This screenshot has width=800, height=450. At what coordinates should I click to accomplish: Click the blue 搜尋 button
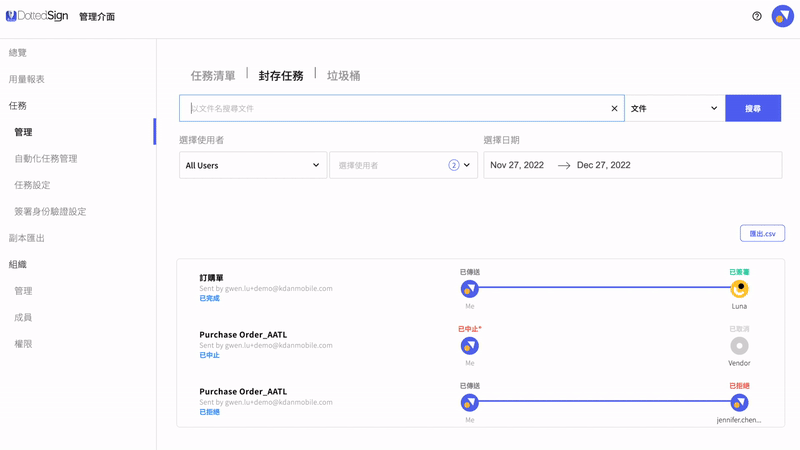[753, 108]
